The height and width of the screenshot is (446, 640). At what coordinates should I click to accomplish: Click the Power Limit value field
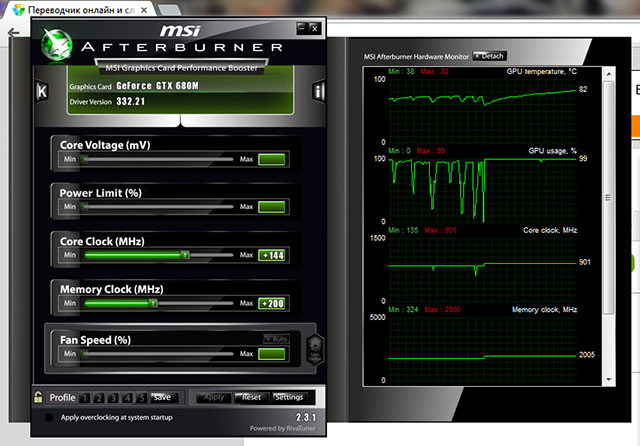272,207
